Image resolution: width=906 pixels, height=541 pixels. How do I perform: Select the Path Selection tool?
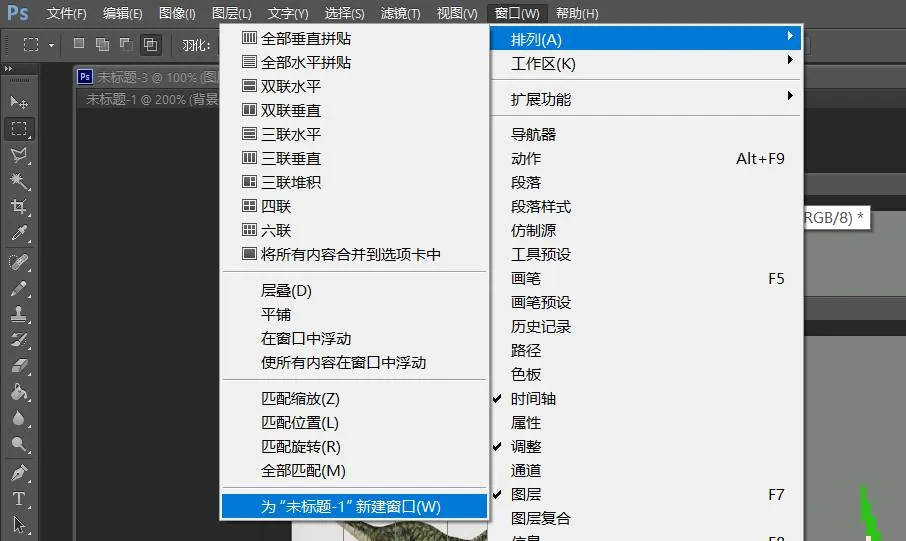pyautogui.click(x=18, y=524)
